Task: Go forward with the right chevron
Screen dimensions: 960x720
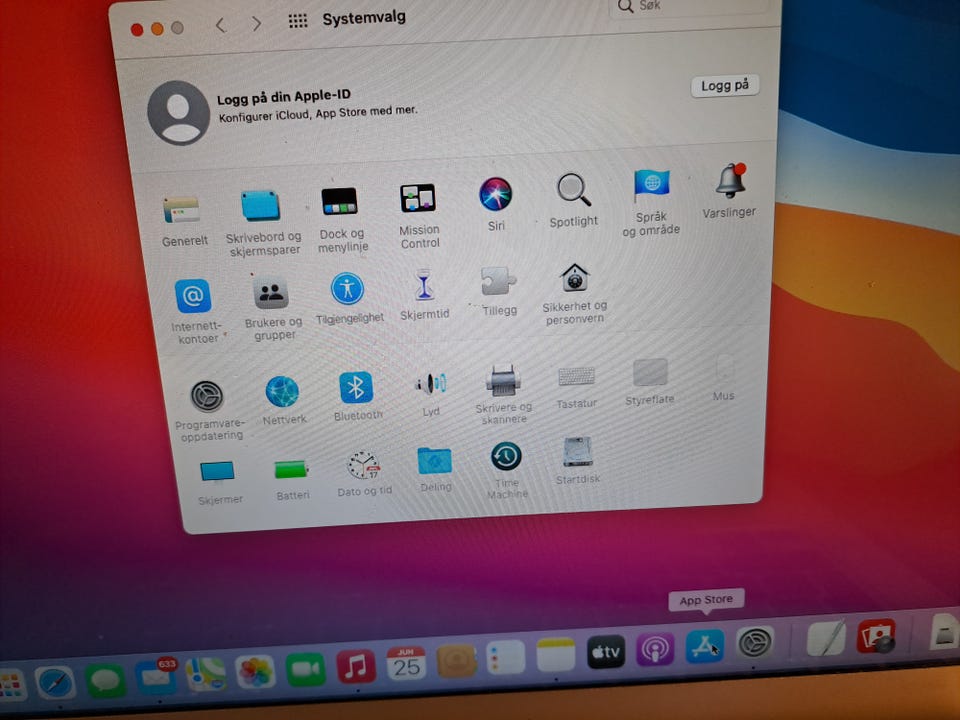Action: coord(257,24)
